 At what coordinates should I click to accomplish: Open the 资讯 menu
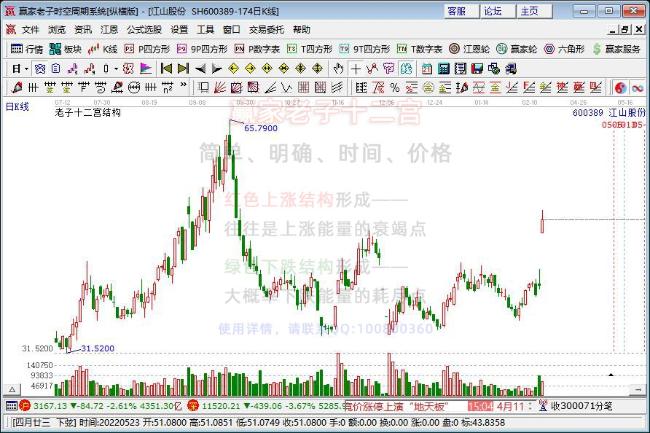(x=83, y=29)
